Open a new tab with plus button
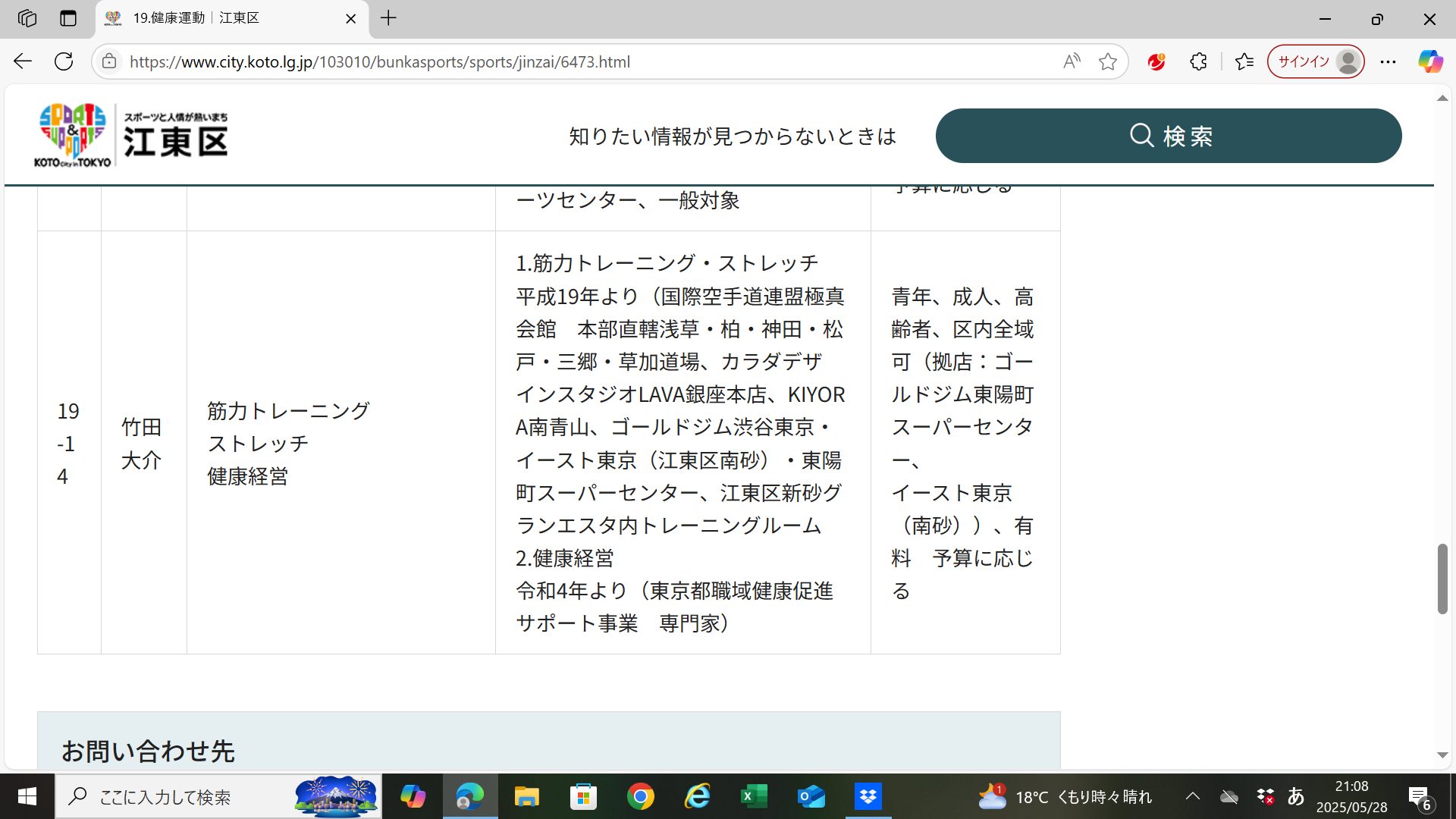The width and height of the screenshot is (1456, 819). [x=388, y=18]
